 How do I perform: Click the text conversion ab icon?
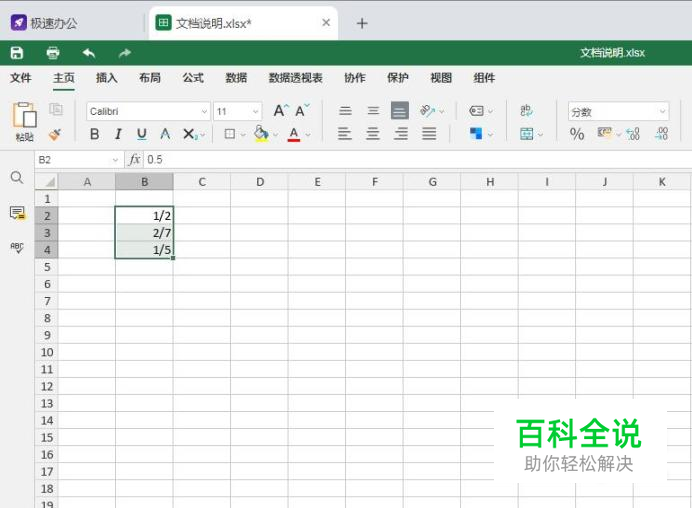[x=527, y=110]
